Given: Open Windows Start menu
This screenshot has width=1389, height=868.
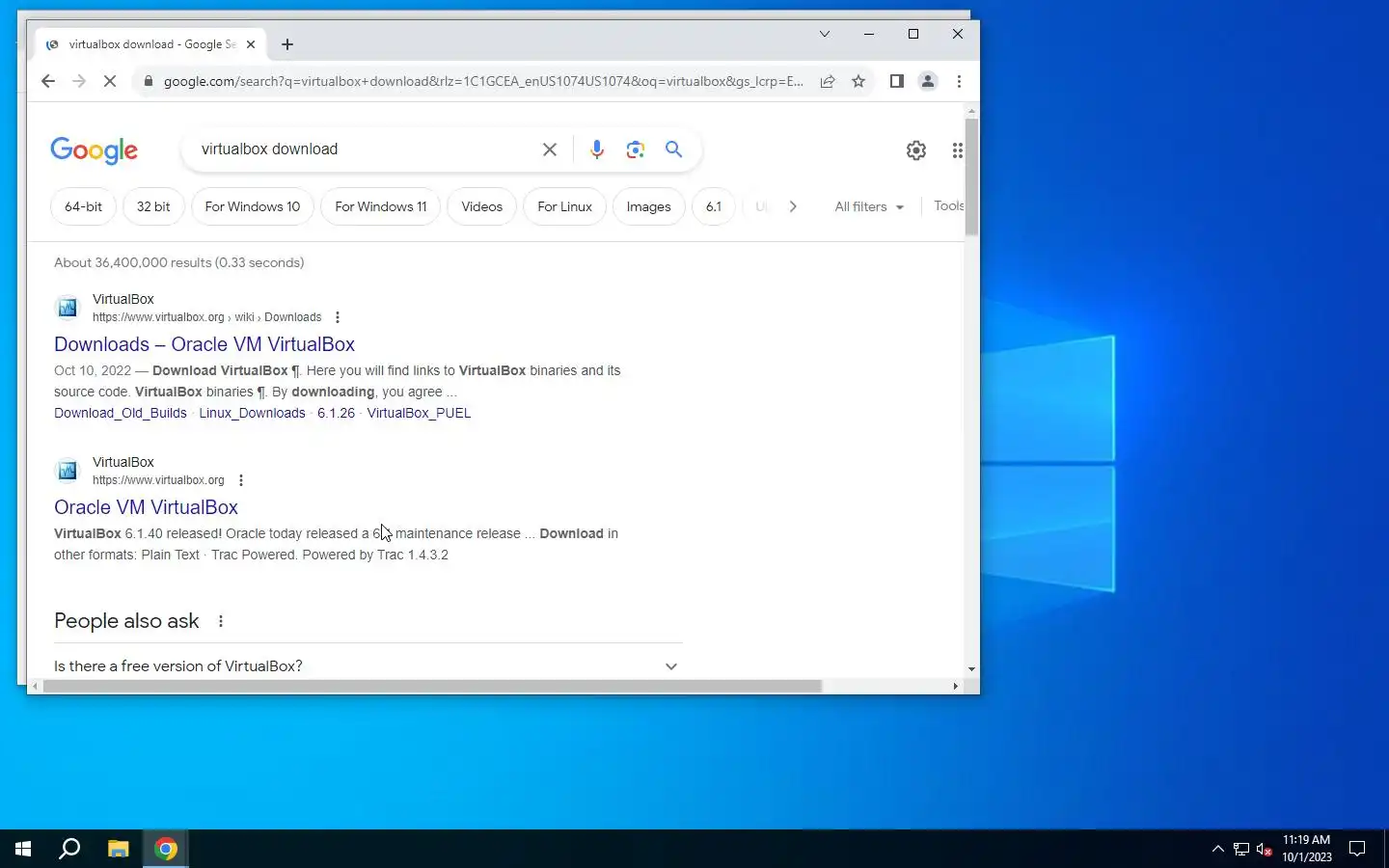Looking at the screenshot, I should [x=23, y=849].
